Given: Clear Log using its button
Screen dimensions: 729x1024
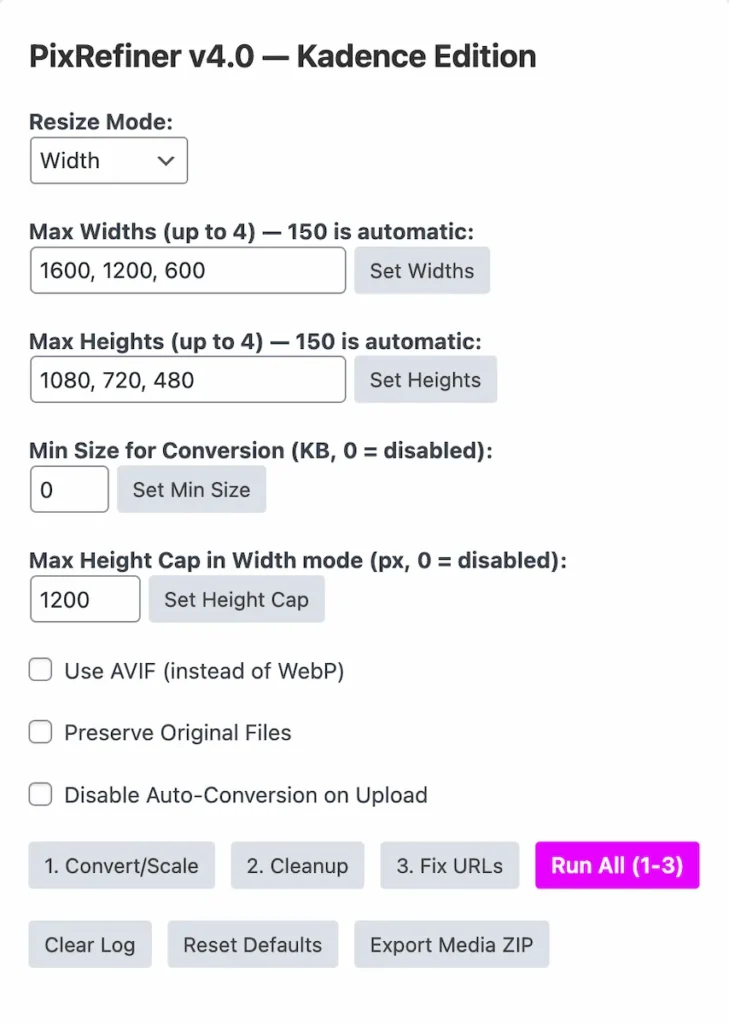Looking at the screenshot, I should click(90, 945).
